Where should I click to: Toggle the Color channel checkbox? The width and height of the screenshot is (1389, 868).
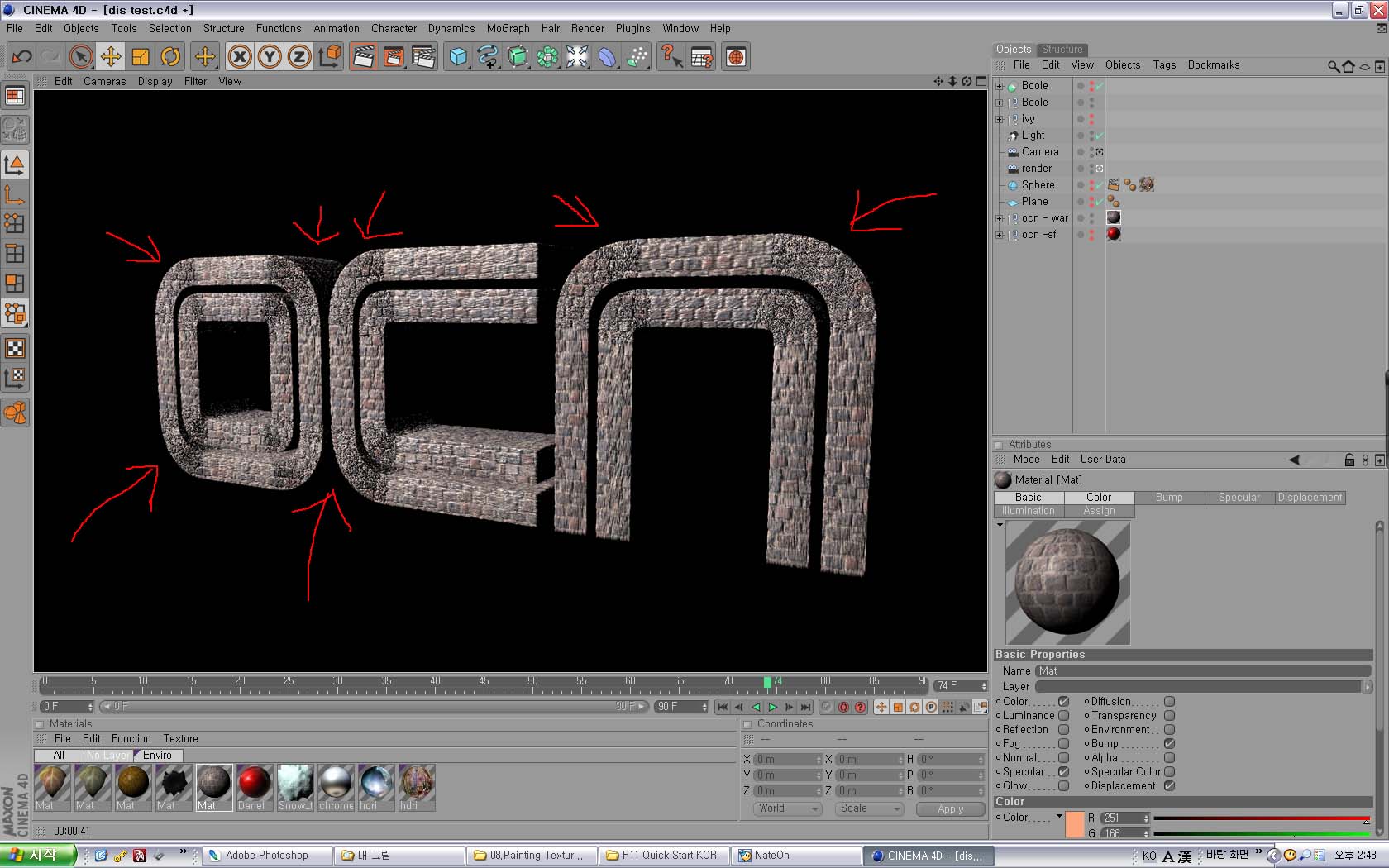tap(1064, 701)
